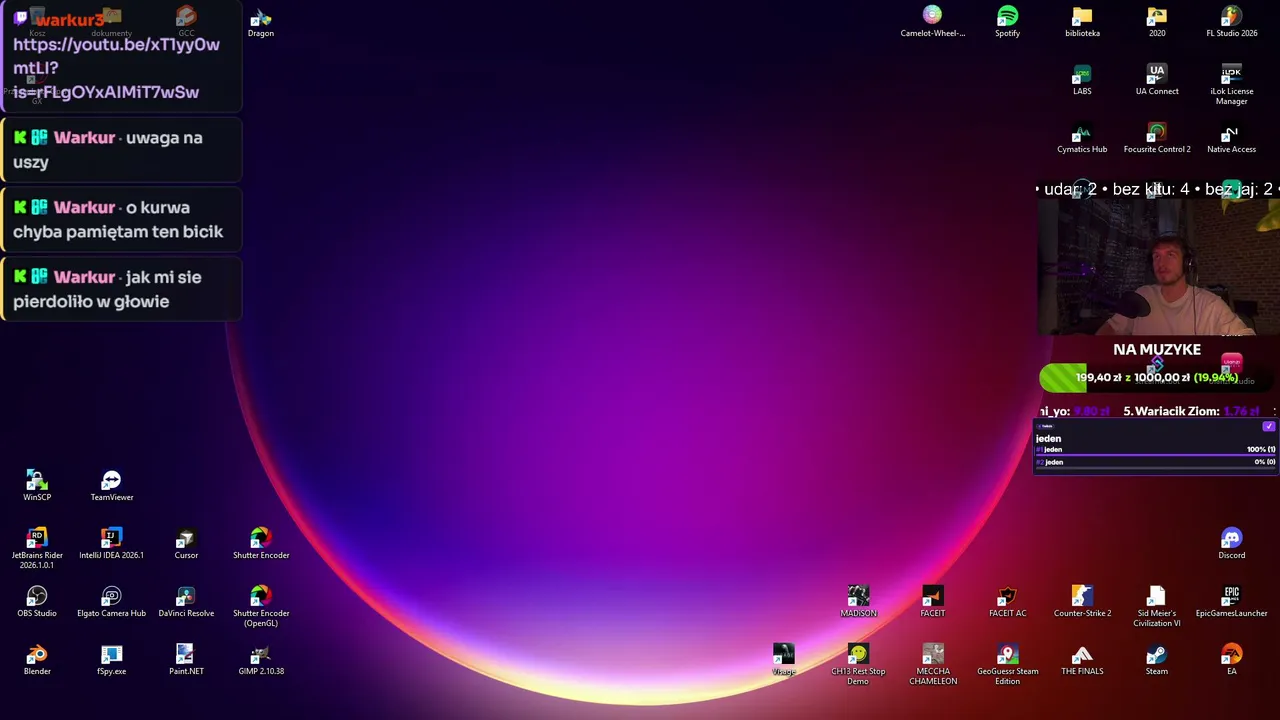Open the Blender shortcut
The image size is (1280, 720).
[x=37, y=660]
